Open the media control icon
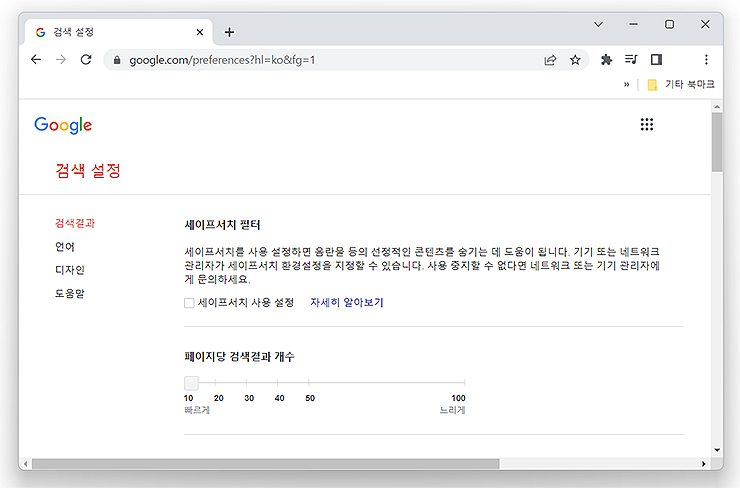Screen dimensions: 740x488 click(631, 59)
